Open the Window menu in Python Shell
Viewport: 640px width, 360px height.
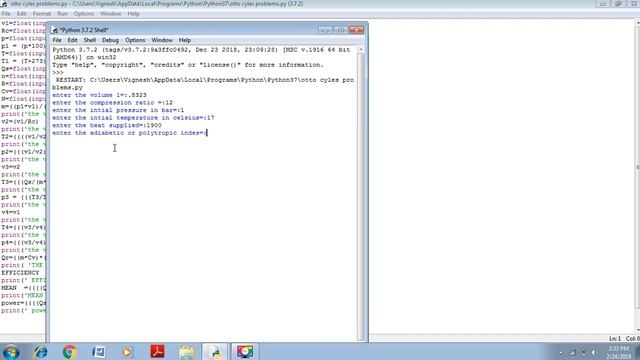[162, 40]
